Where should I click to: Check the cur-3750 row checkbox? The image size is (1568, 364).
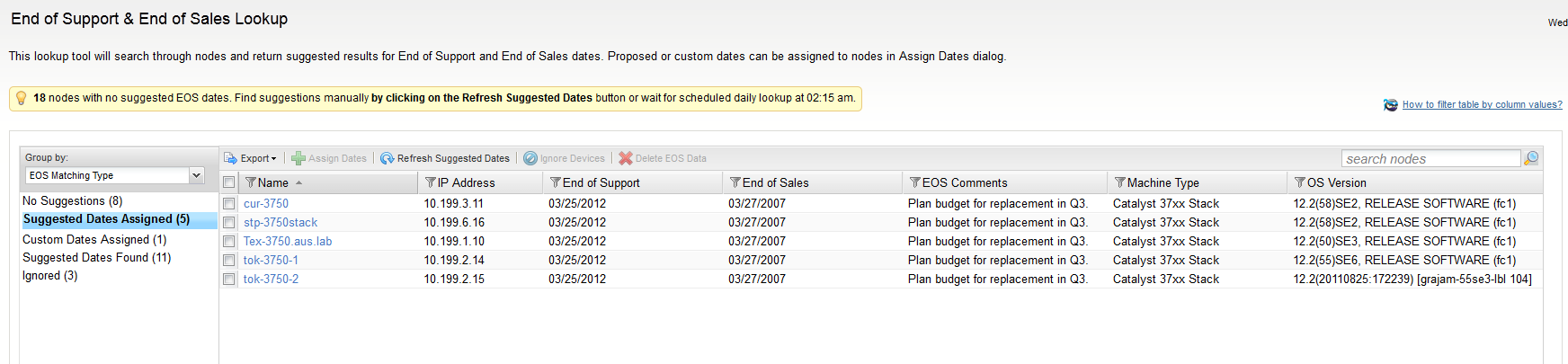(x=229, y=204)
